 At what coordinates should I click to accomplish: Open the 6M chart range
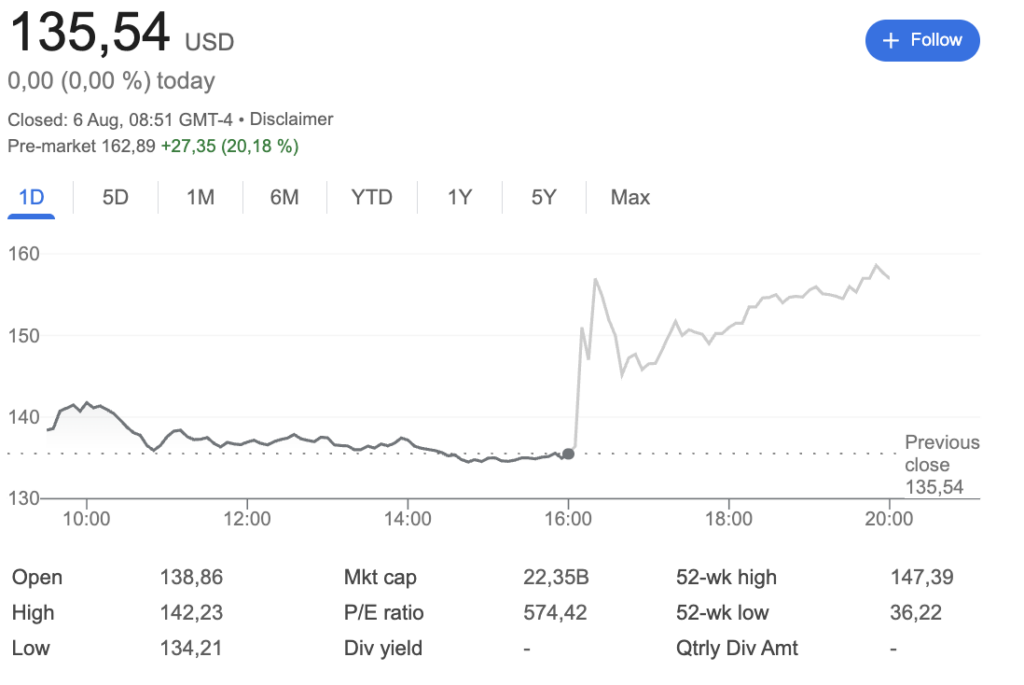[284, 197]
